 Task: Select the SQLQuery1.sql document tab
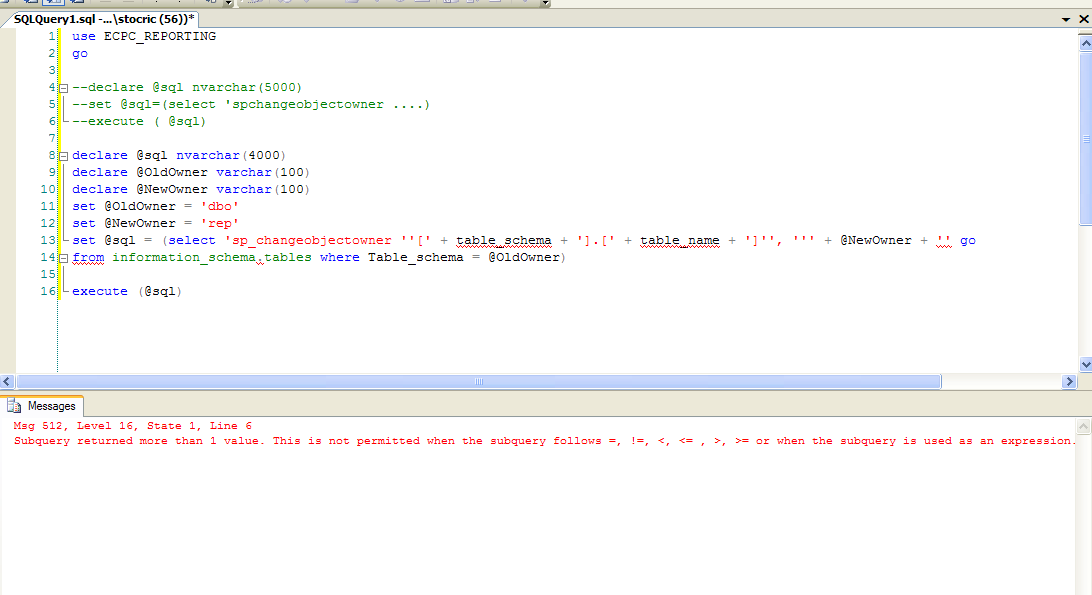click(100, 18)
